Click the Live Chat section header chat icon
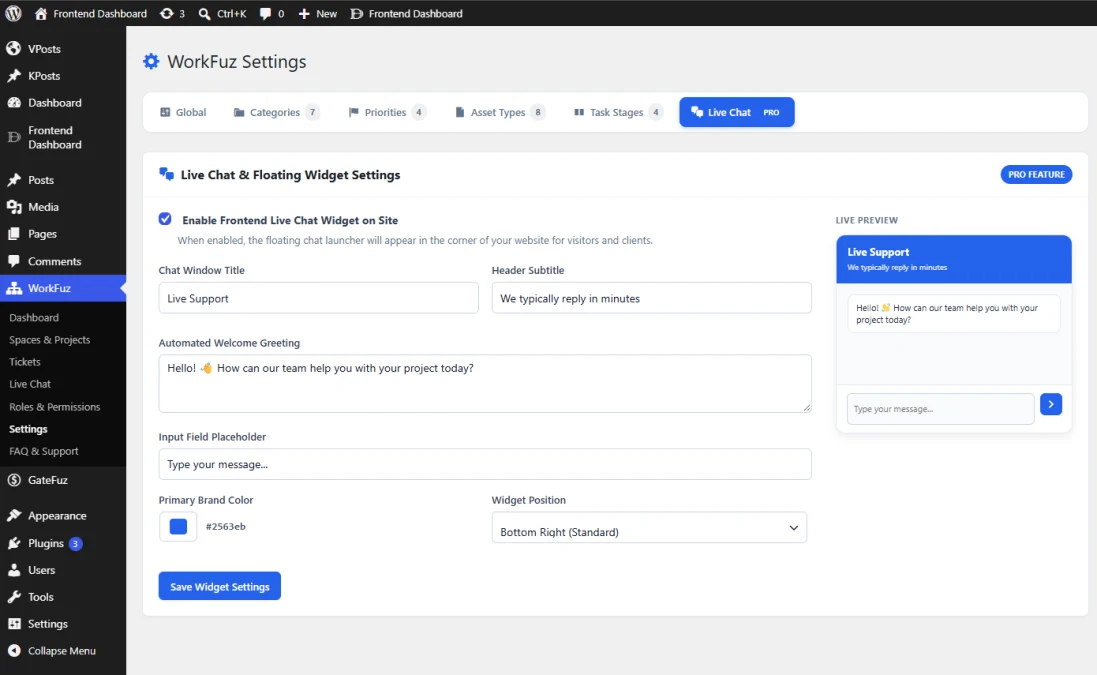 coord(167,174)
